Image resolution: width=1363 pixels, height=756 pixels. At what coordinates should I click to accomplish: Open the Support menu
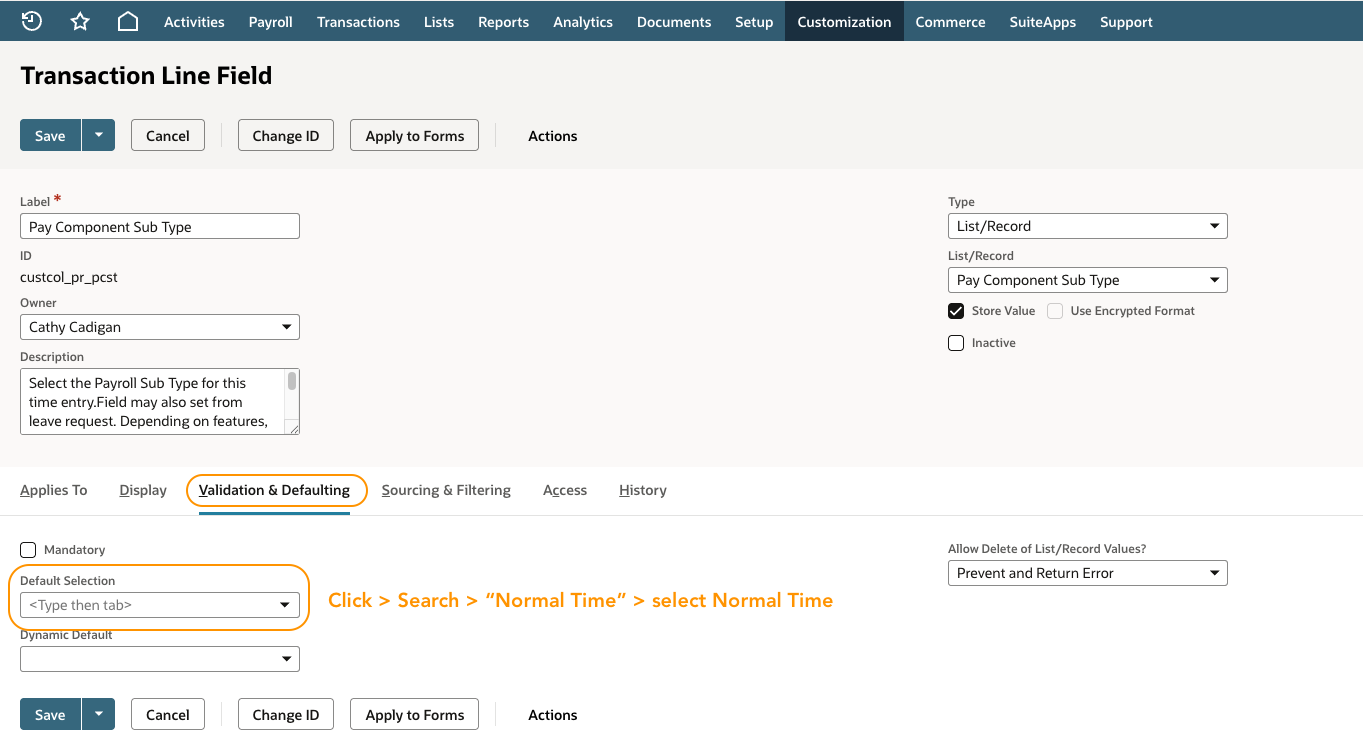pos(1126,21)
